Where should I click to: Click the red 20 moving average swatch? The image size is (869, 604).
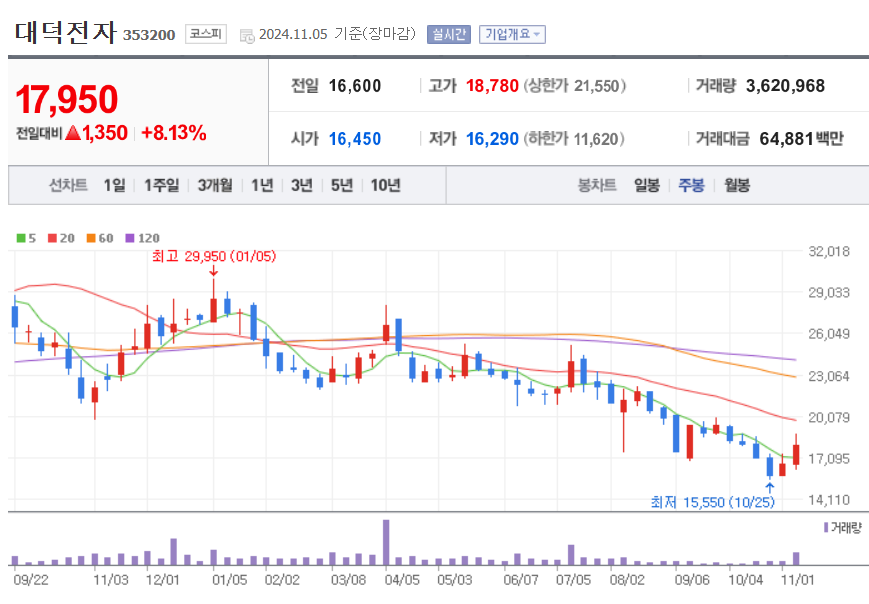[x=53, y=238]
